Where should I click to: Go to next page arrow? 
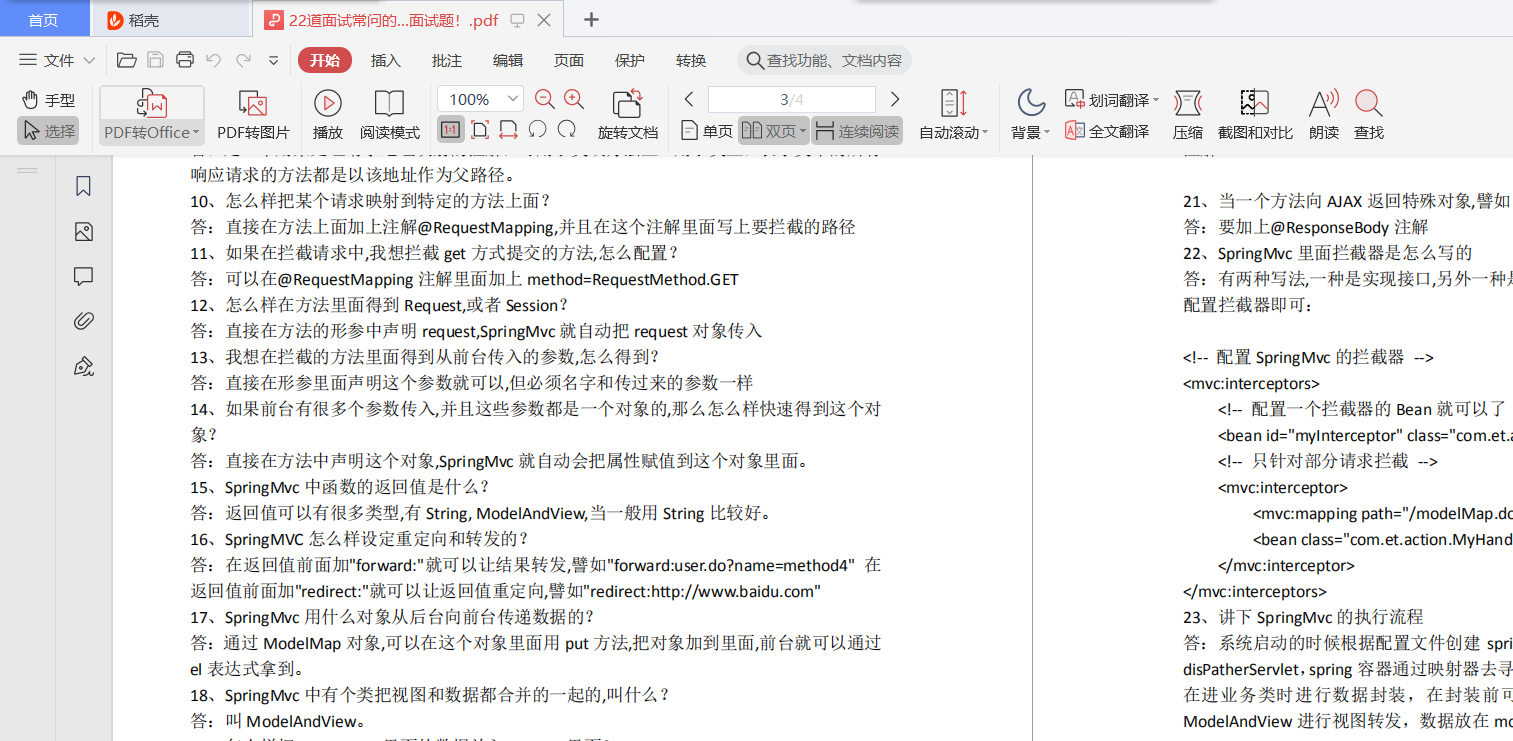pyautogui.click(x=895, y=99)
